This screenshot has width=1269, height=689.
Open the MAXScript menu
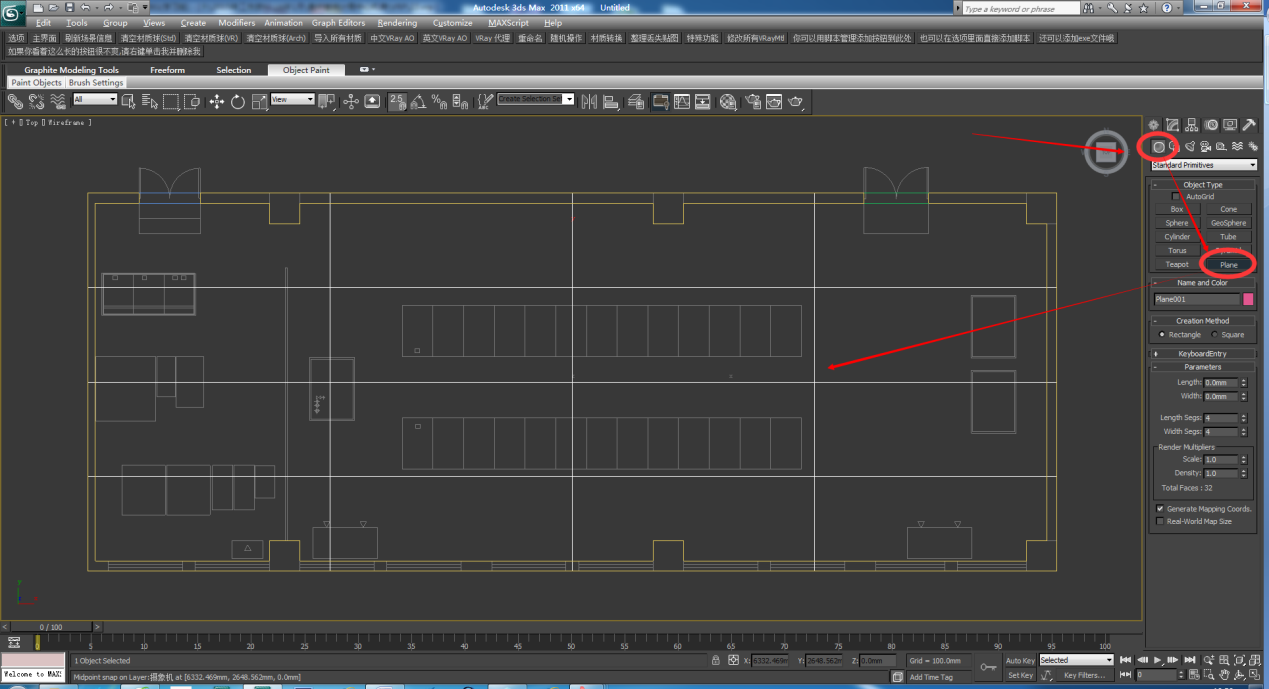click(509, 22)
